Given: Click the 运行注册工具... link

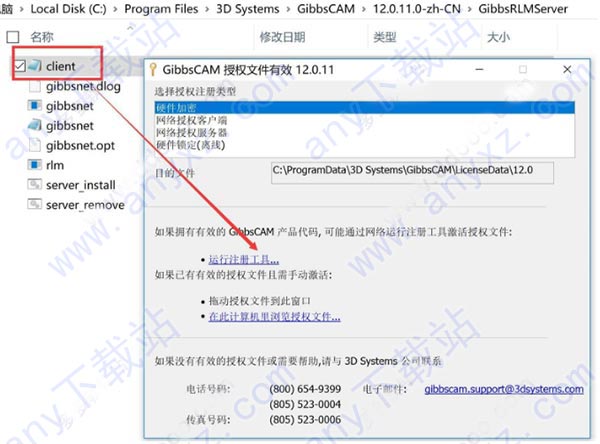Looking at the screenshot, I should (x=244, y=260).
